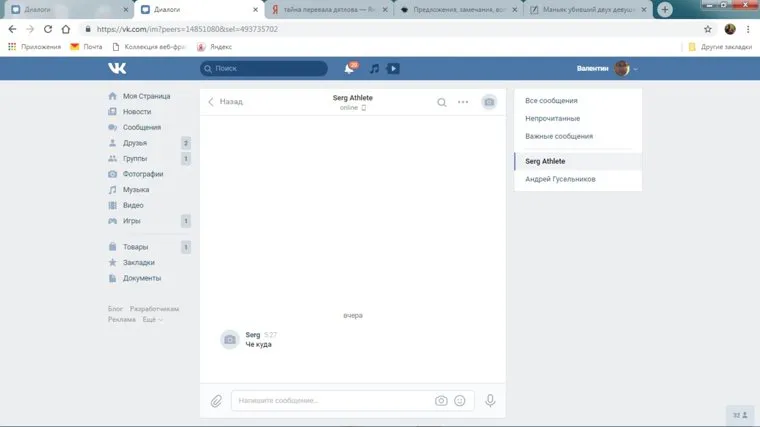The width and height of the screenshot is (760, 427).
Task: Bookmark this page with the star icon
Action: pyautogui.click(x=708, y=29)
